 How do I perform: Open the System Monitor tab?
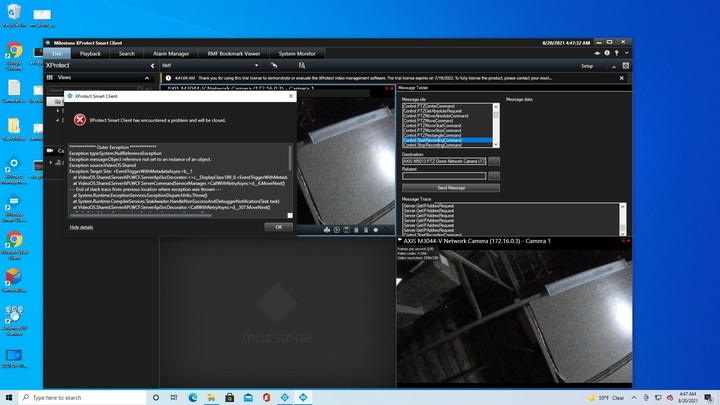click(x=297, y=53)
